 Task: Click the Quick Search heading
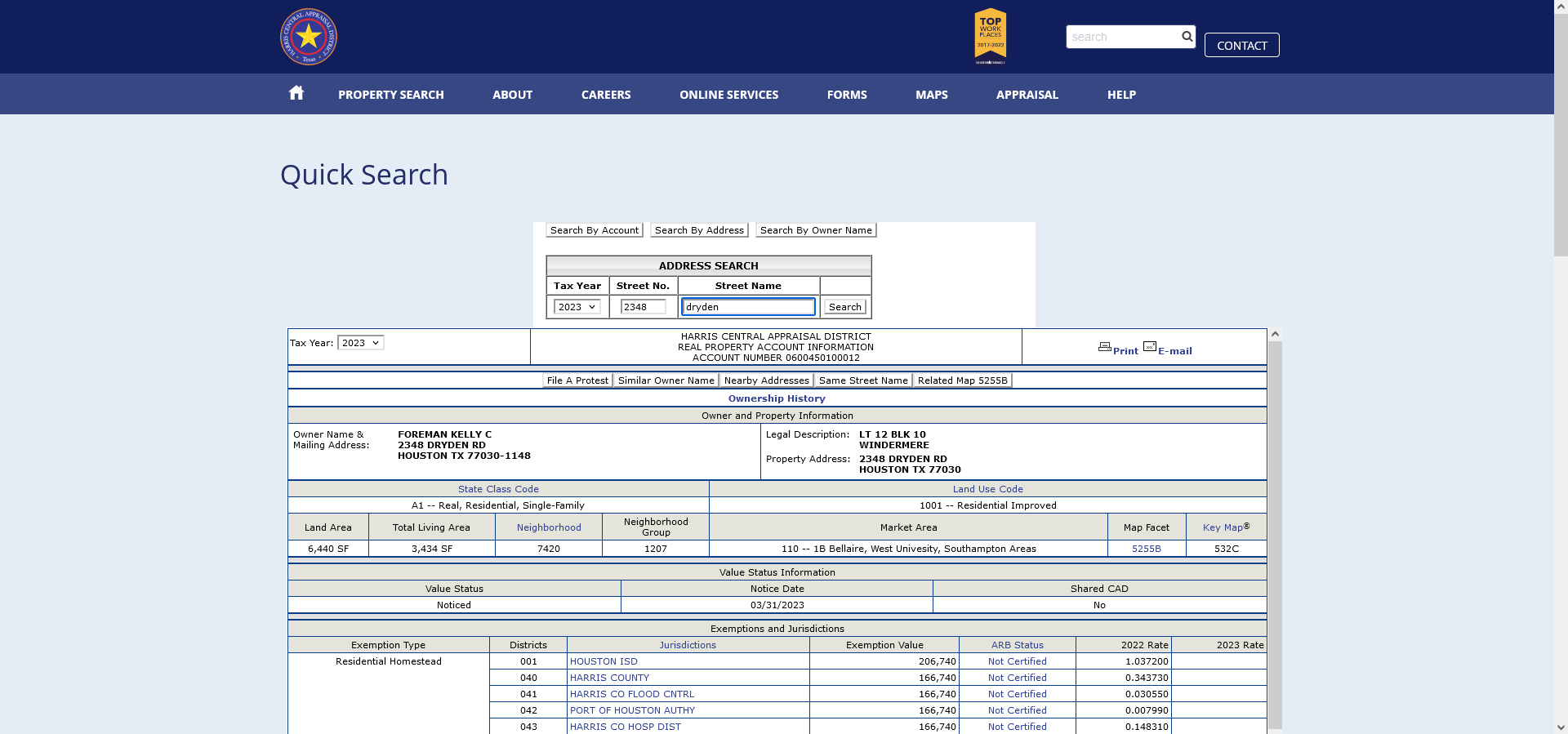[364, 175]
